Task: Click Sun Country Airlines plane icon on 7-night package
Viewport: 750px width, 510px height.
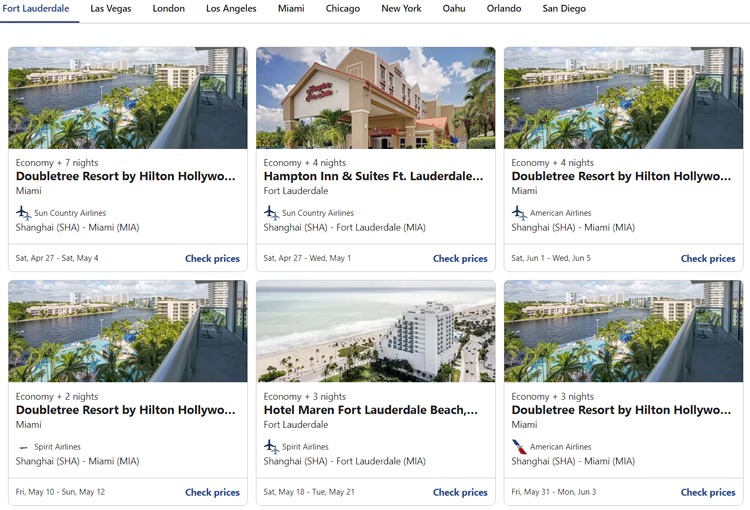Action: (x=23, y=213)
